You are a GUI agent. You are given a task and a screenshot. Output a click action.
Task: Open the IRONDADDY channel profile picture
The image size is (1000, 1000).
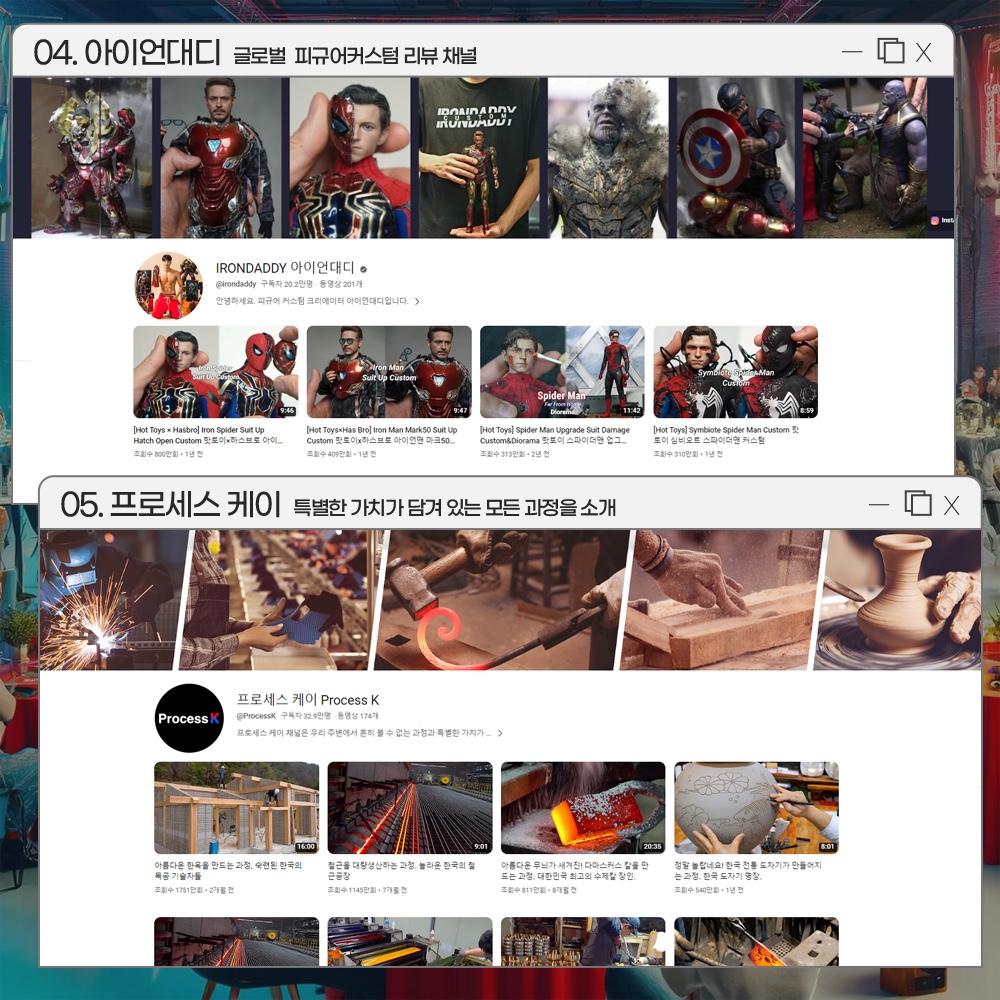(168, 285)
